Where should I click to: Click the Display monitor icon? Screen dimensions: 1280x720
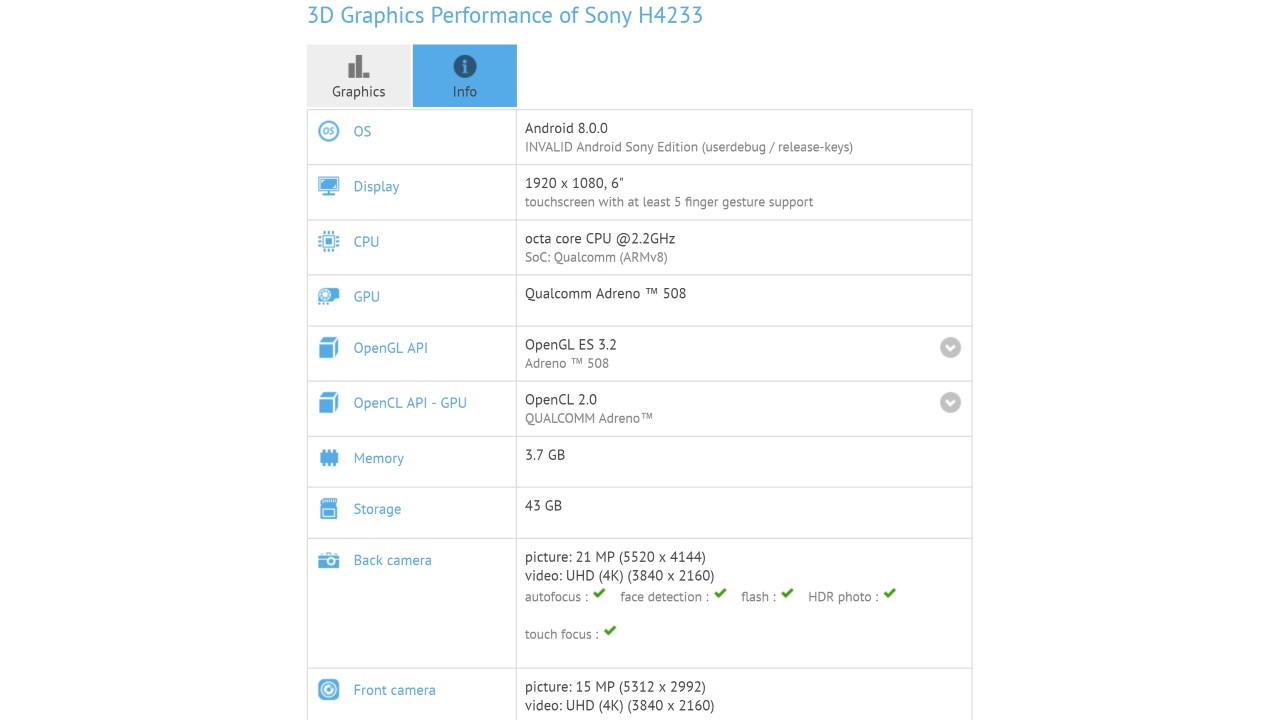point(328,186)
